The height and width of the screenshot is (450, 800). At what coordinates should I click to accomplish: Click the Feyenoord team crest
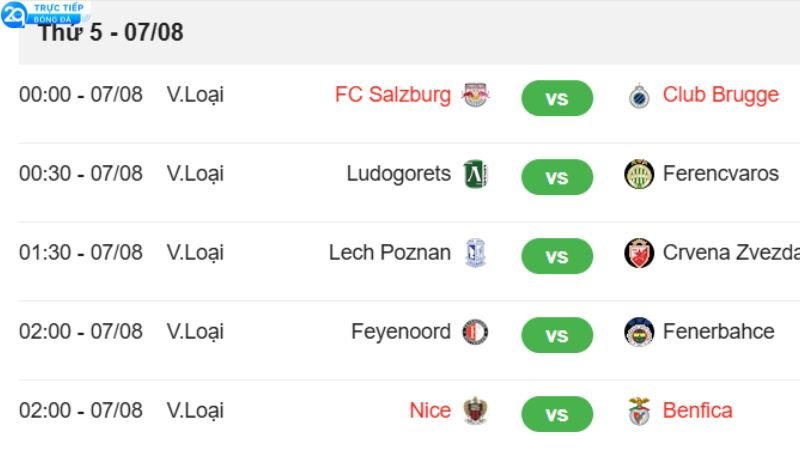tap(475, 332)
